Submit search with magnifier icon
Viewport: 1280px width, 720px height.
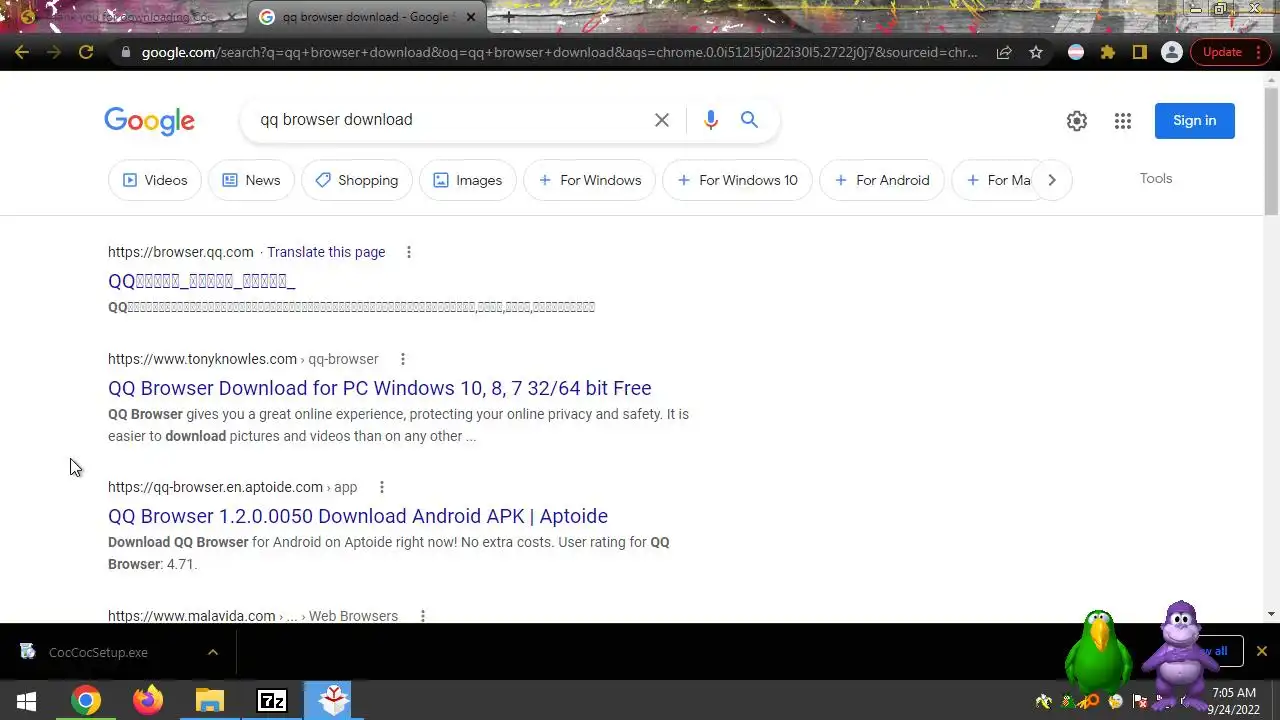[x=749, y=120]
